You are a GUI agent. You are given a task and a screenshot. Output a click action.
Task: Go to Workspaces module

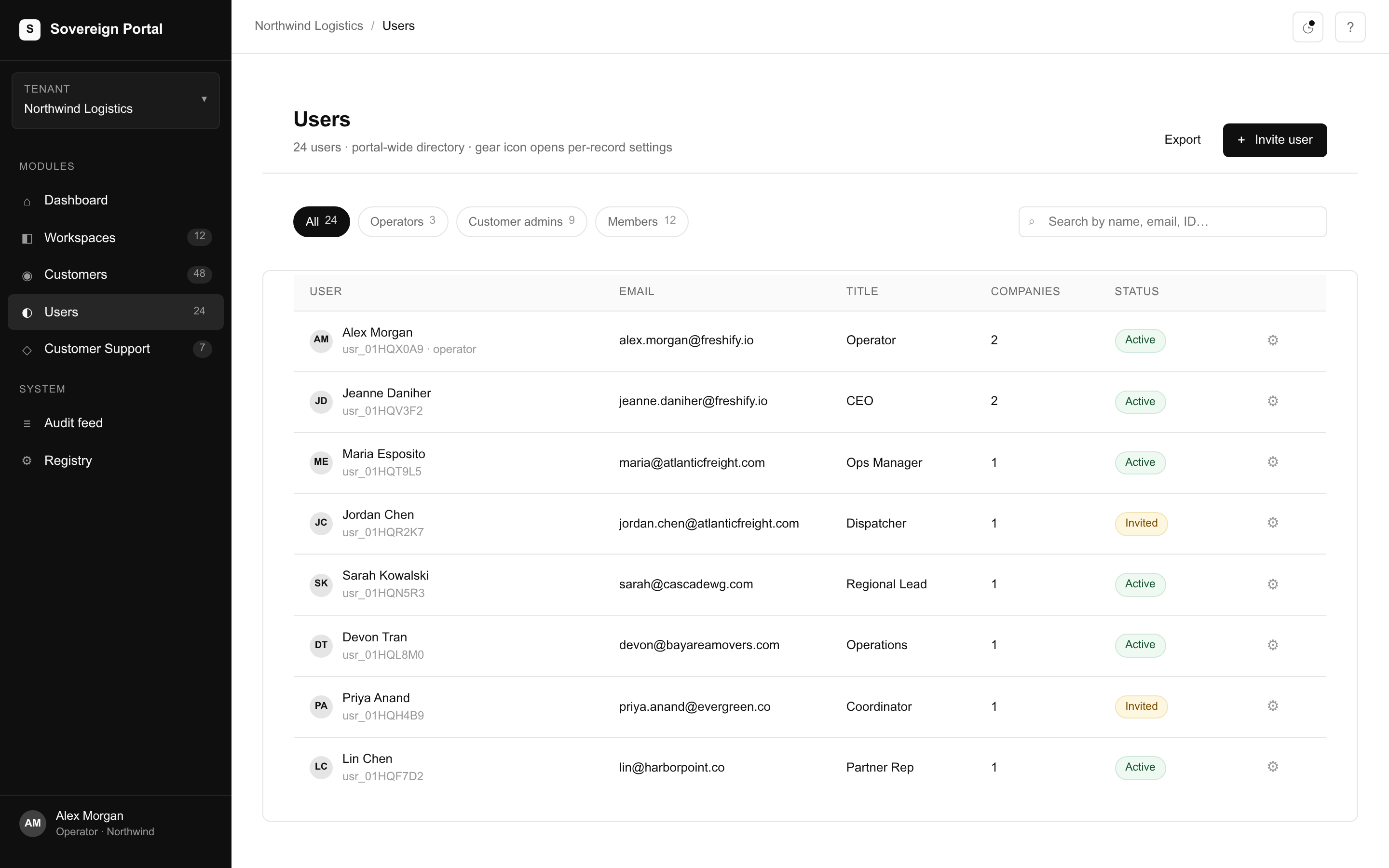115,238
